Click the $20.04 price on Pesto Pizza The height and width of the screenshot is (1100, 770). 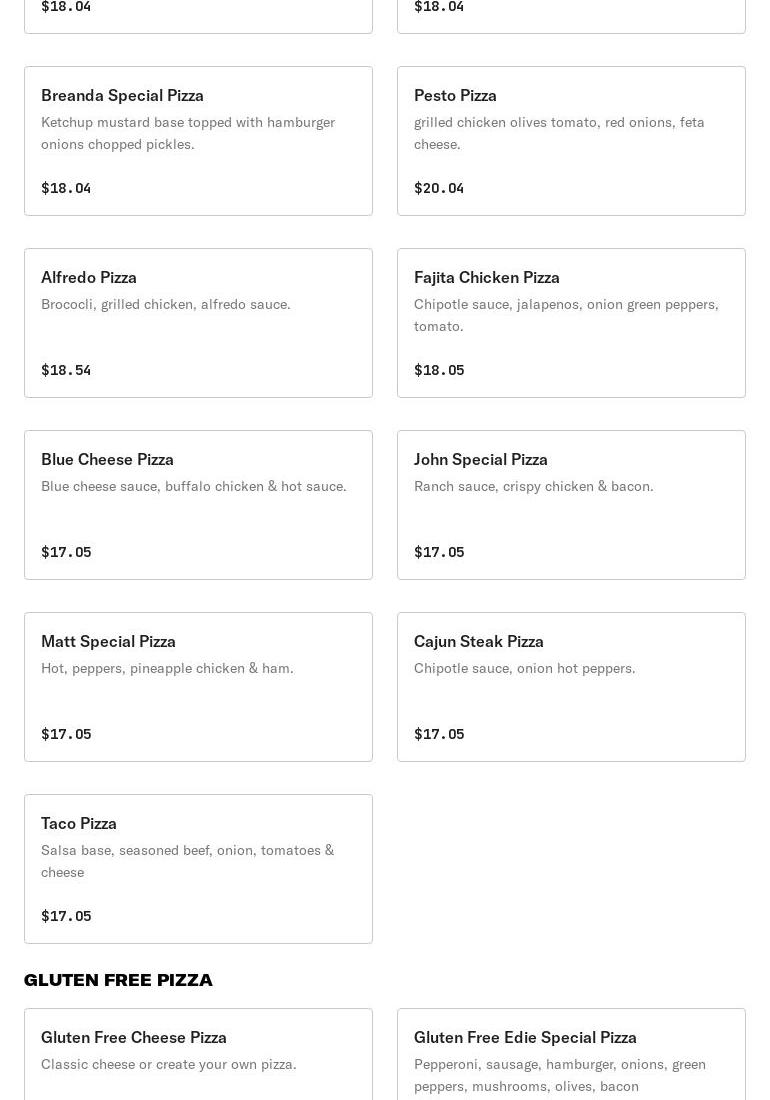click(439, 188)
